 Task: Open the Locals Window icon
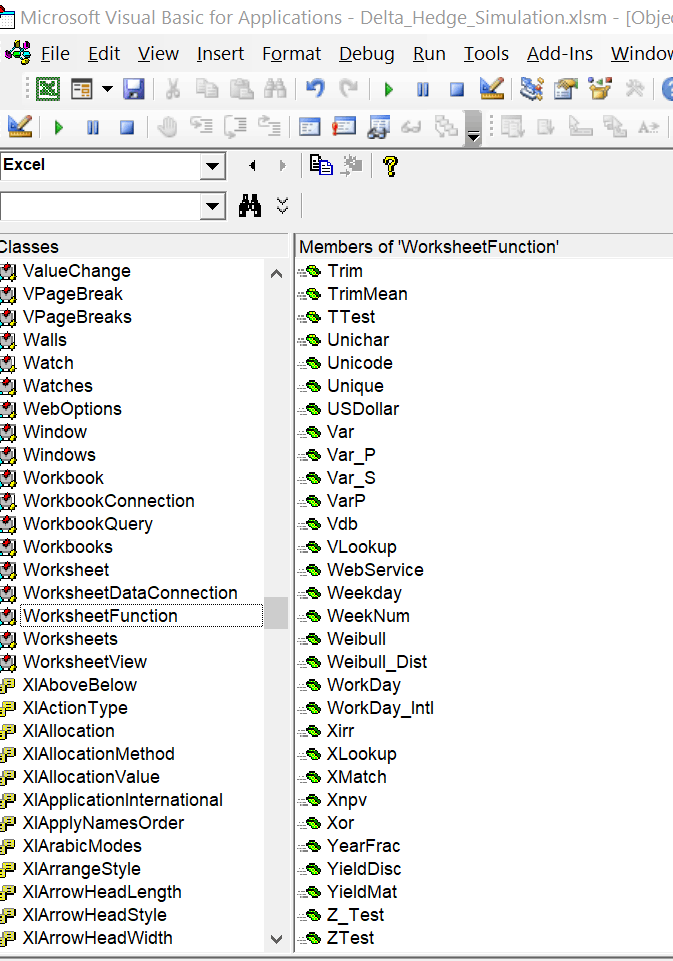pos(310,127)
